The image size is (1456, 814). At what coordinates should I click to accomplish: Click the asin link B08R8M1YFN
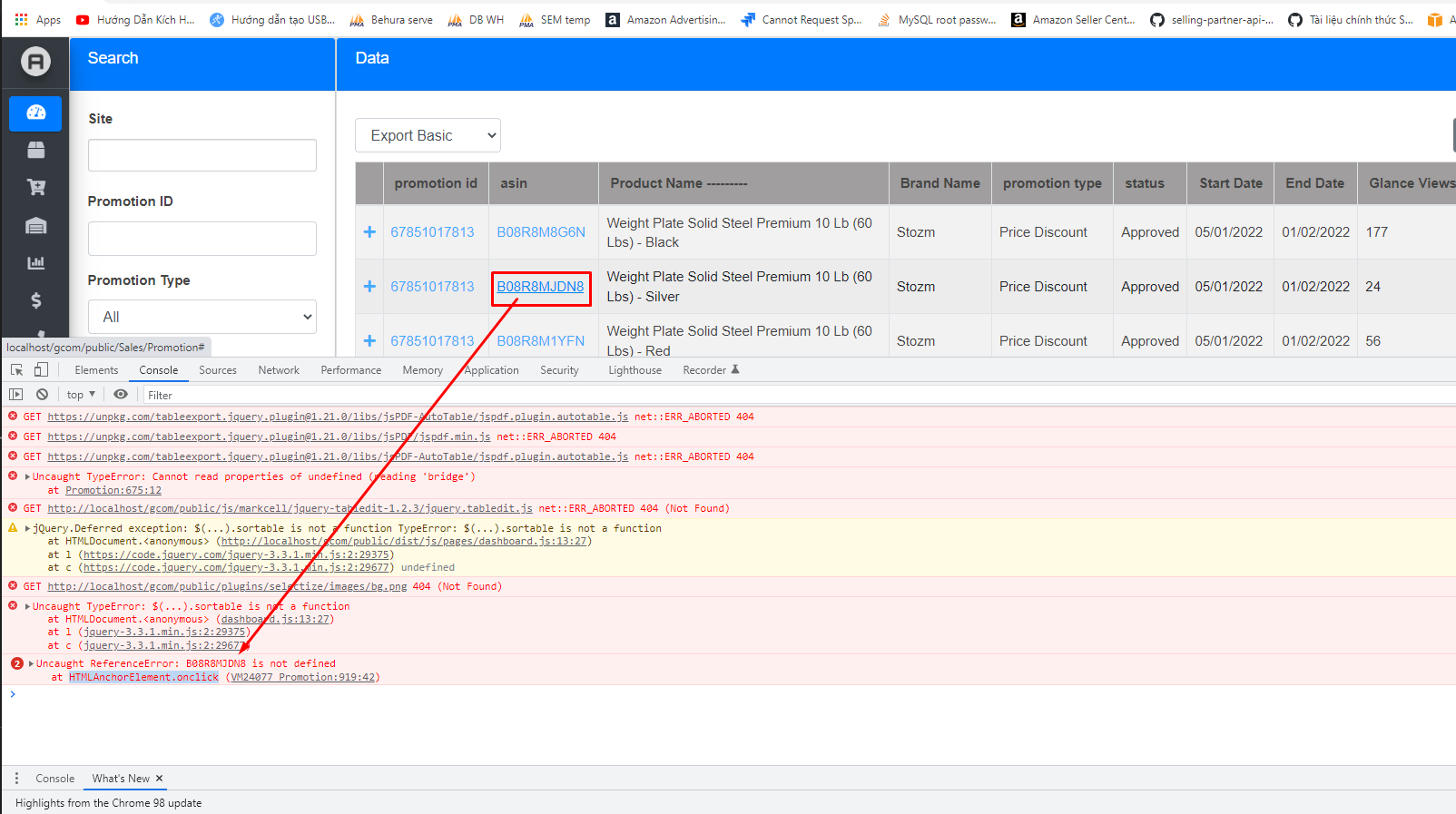tap(541, 341)
